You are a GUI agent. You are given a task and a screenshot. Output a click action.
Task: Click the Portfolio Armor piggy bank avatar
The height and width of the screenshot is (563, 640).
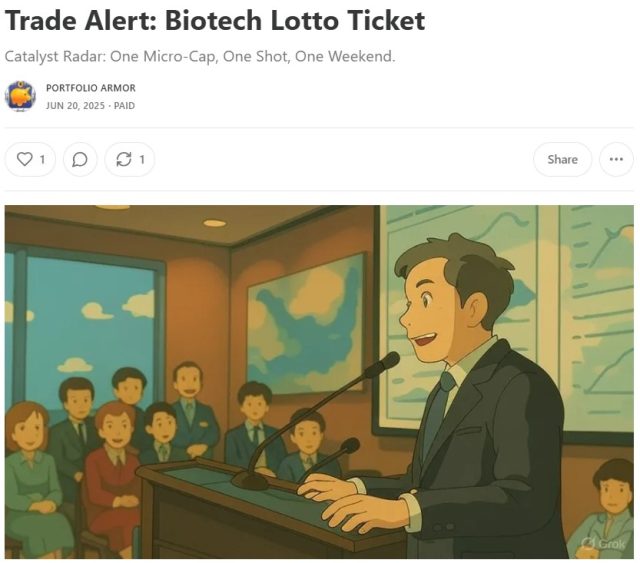click(x=20, y=96)
